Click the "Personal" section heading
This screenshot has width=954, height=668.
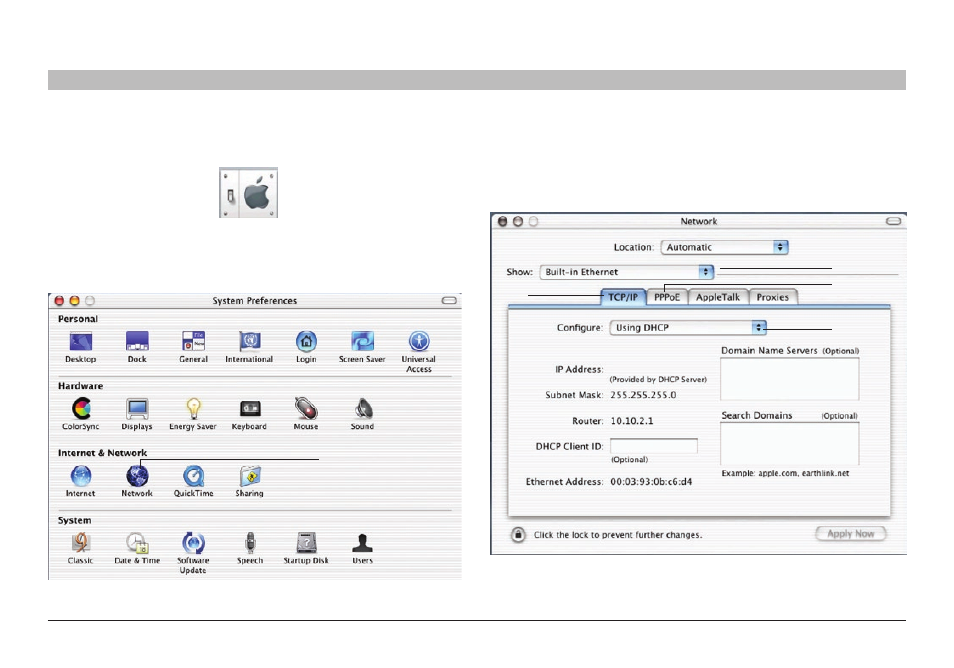(x=78, y=319)
